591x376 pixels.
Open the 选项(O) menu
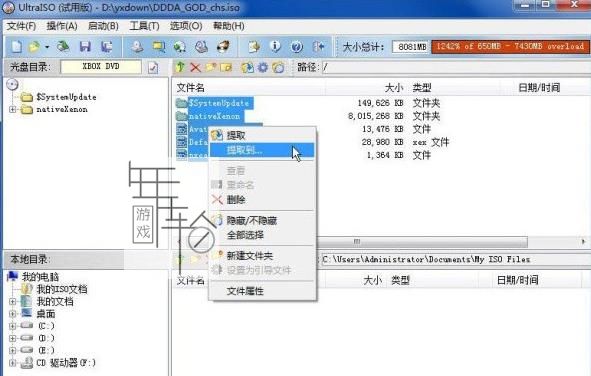186,26
